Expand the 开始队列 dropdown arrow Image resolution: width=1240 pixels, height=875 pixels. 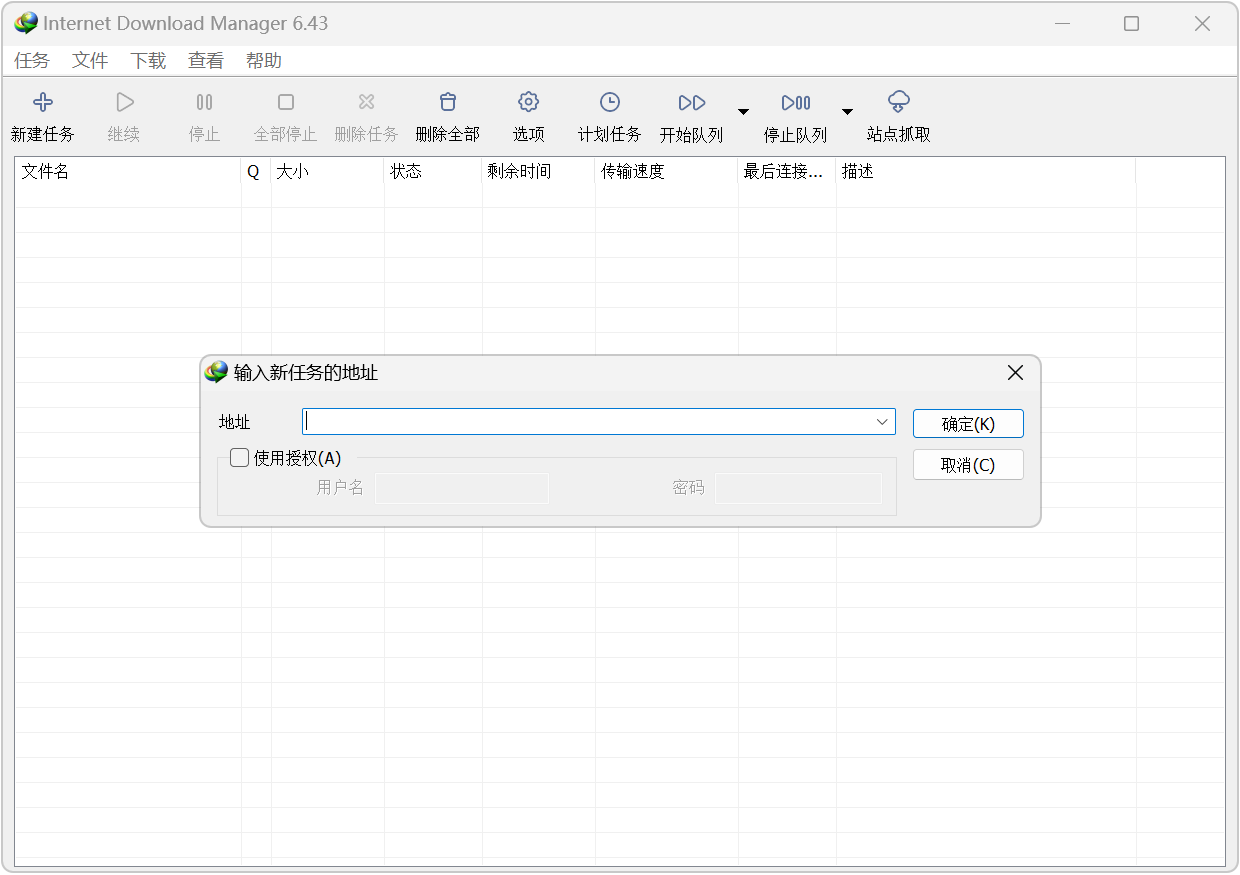[743, 111]
